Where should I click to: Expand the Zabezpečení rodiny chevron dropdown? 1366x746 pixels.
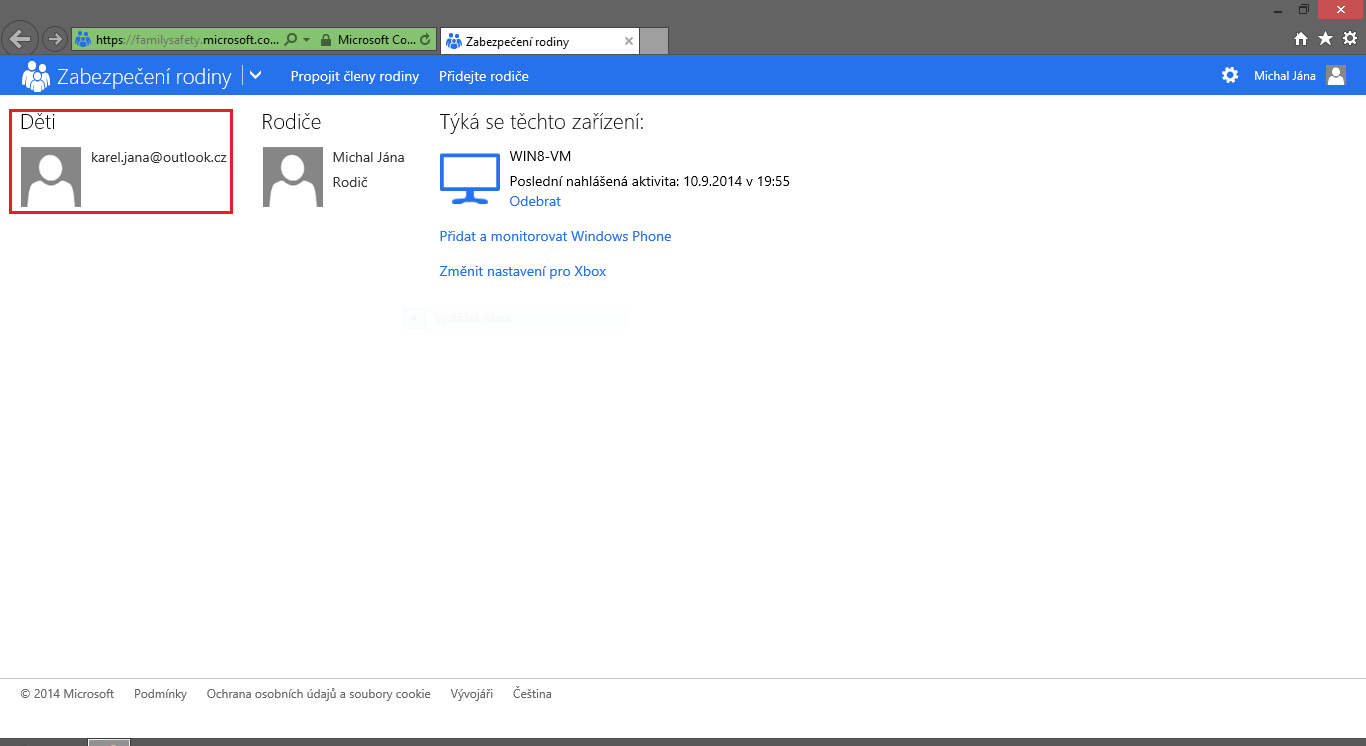(x=255, y=75)
